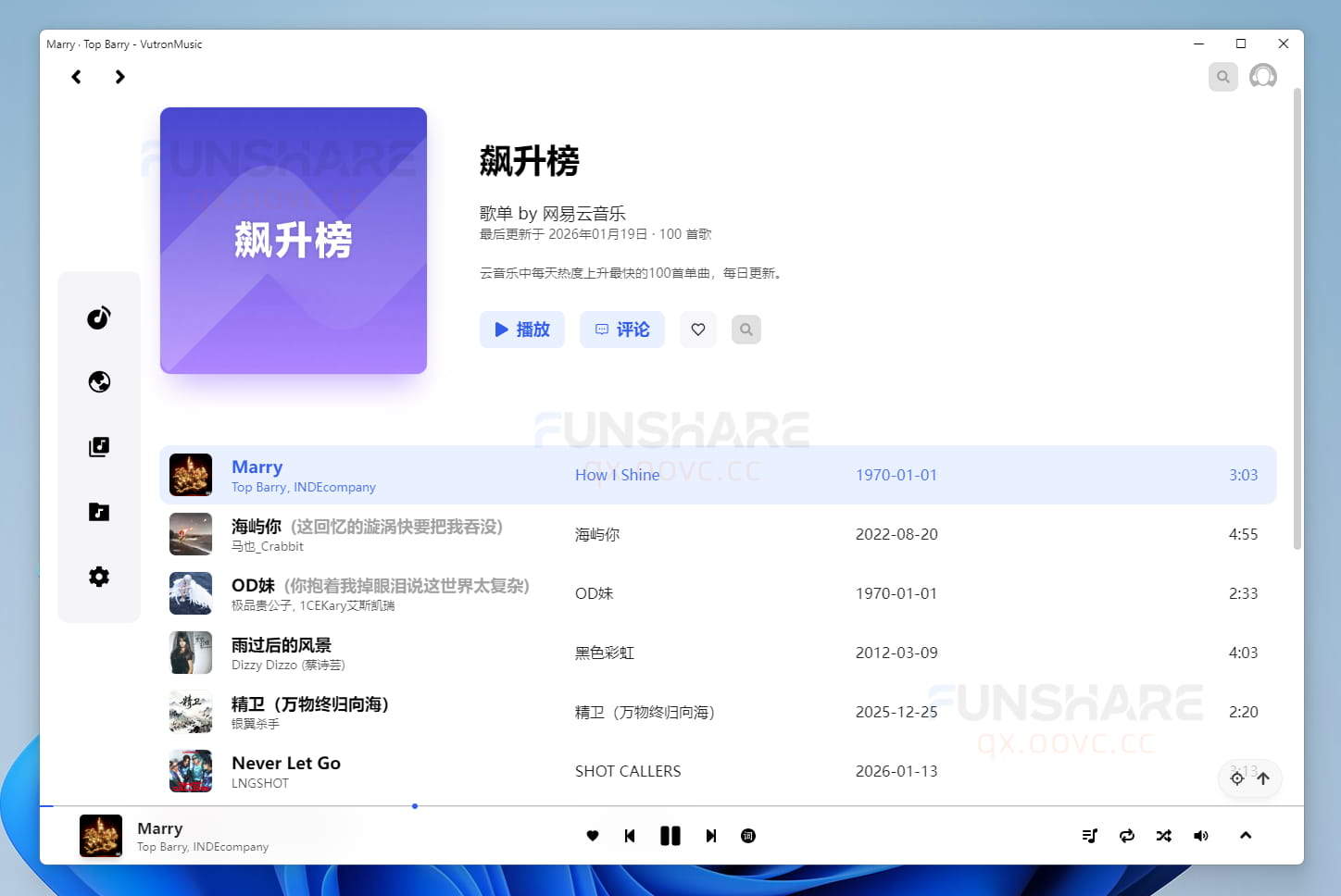The height and width of the screenshot is (896, 1341).
Task: Show lyrics with the 词 icon
Action: (x=747, y=835)
